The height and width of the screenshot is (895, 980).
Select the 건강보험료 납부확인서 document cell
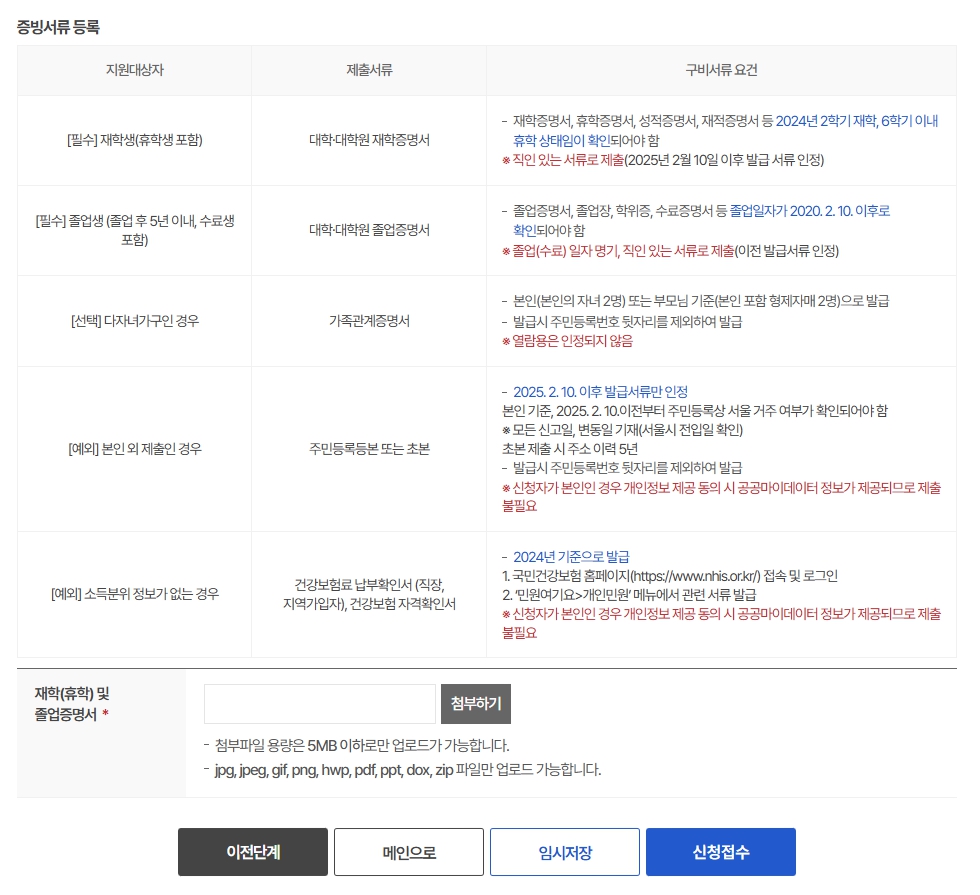(369, 594)
